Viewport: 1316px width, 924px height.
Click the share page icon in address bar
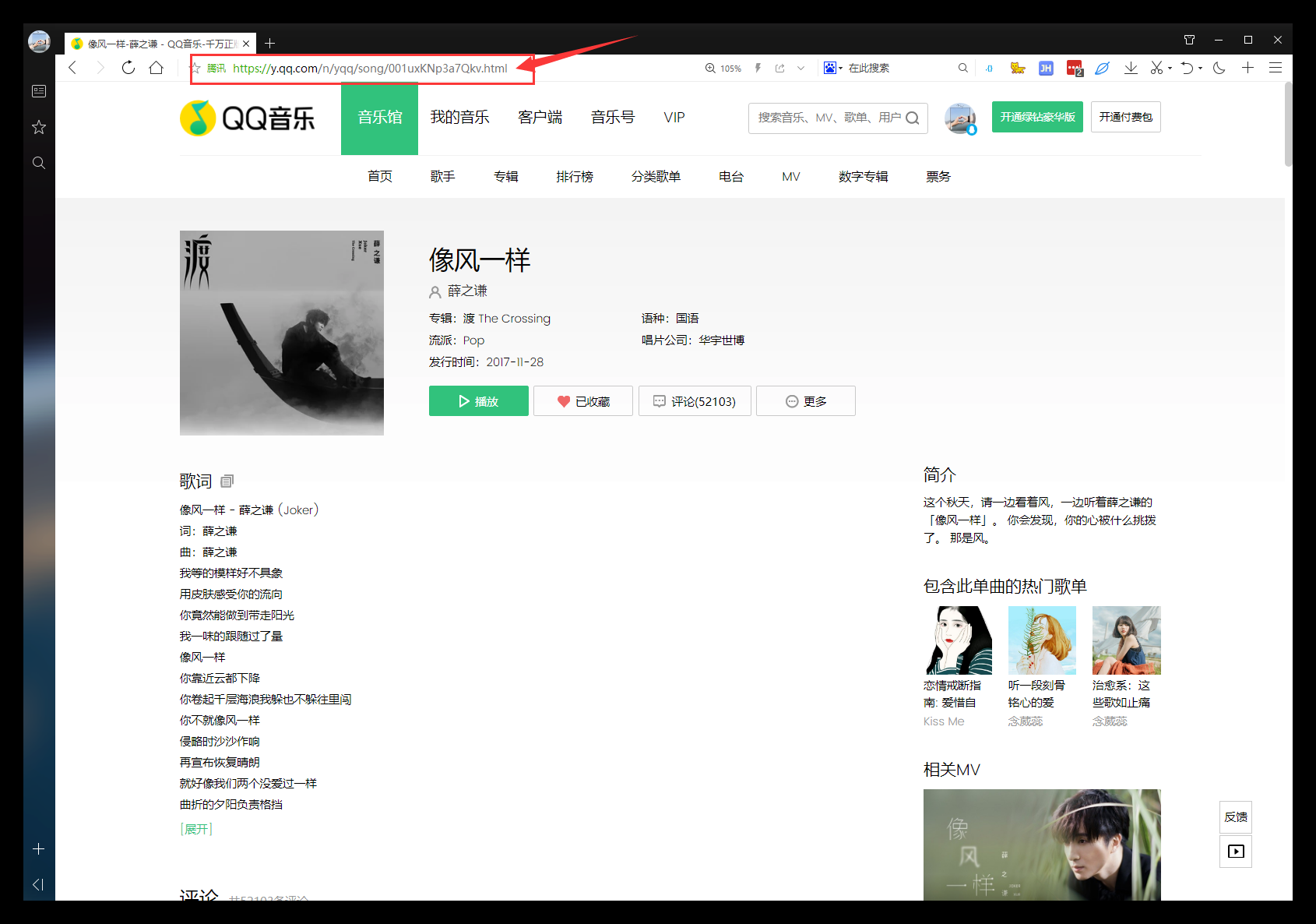pos(779,68)
